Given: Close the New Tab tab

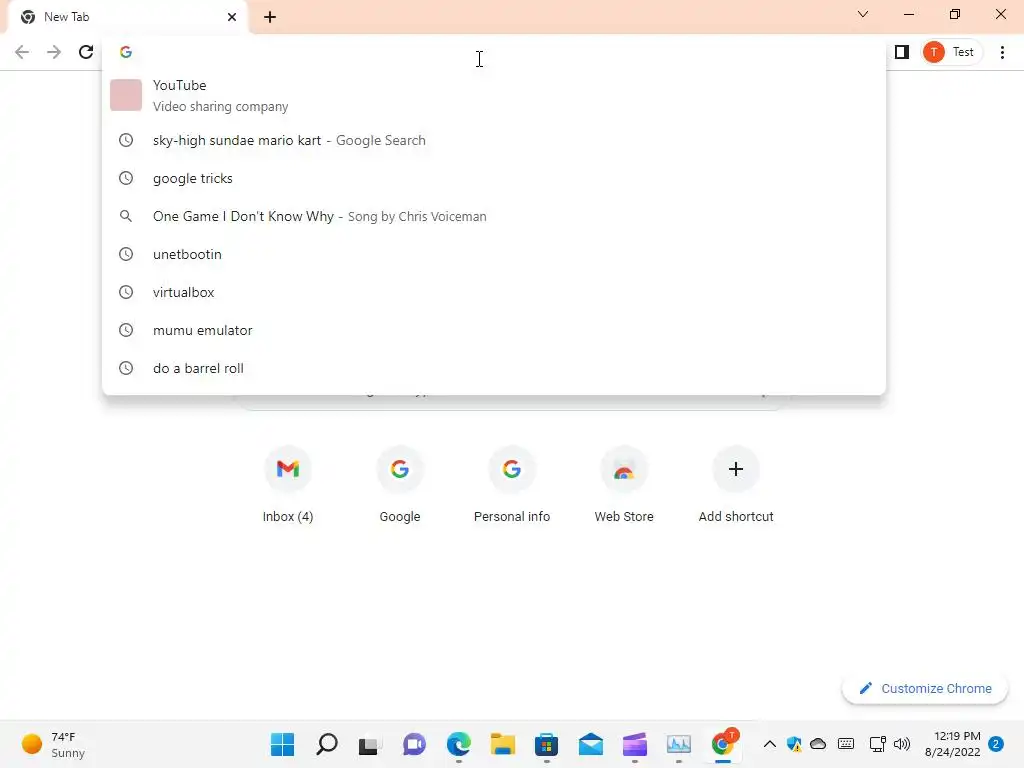Looking at the screenshot, I should pyautogui.click(x=232, y=17).
